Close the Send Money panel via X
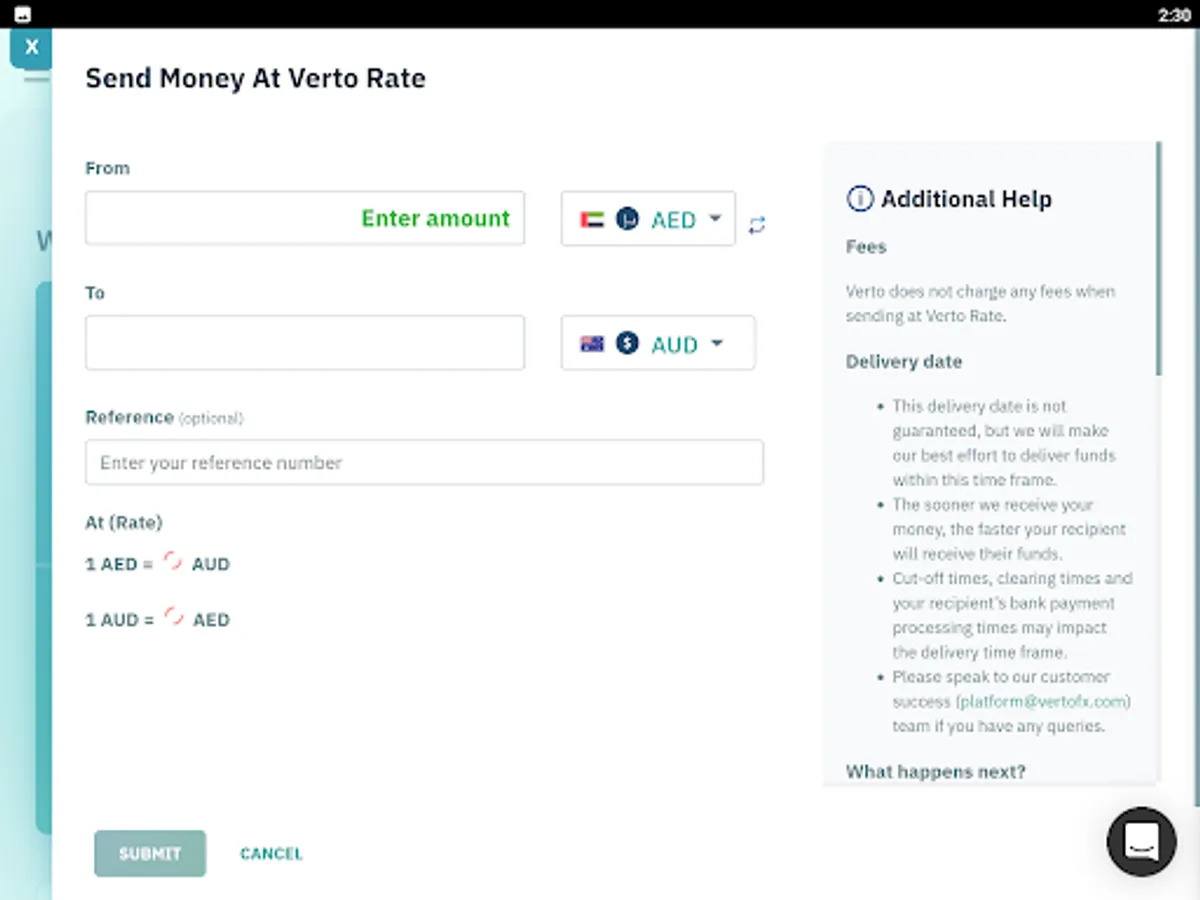 pos(32,47)
